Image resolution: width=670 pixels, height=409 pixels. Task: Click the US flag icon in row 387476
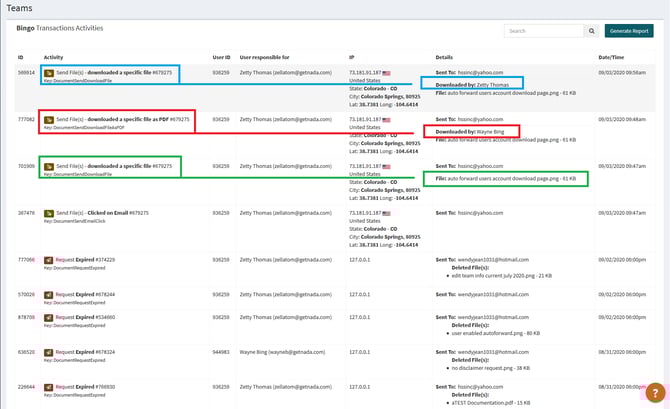[x=385, y=212]
